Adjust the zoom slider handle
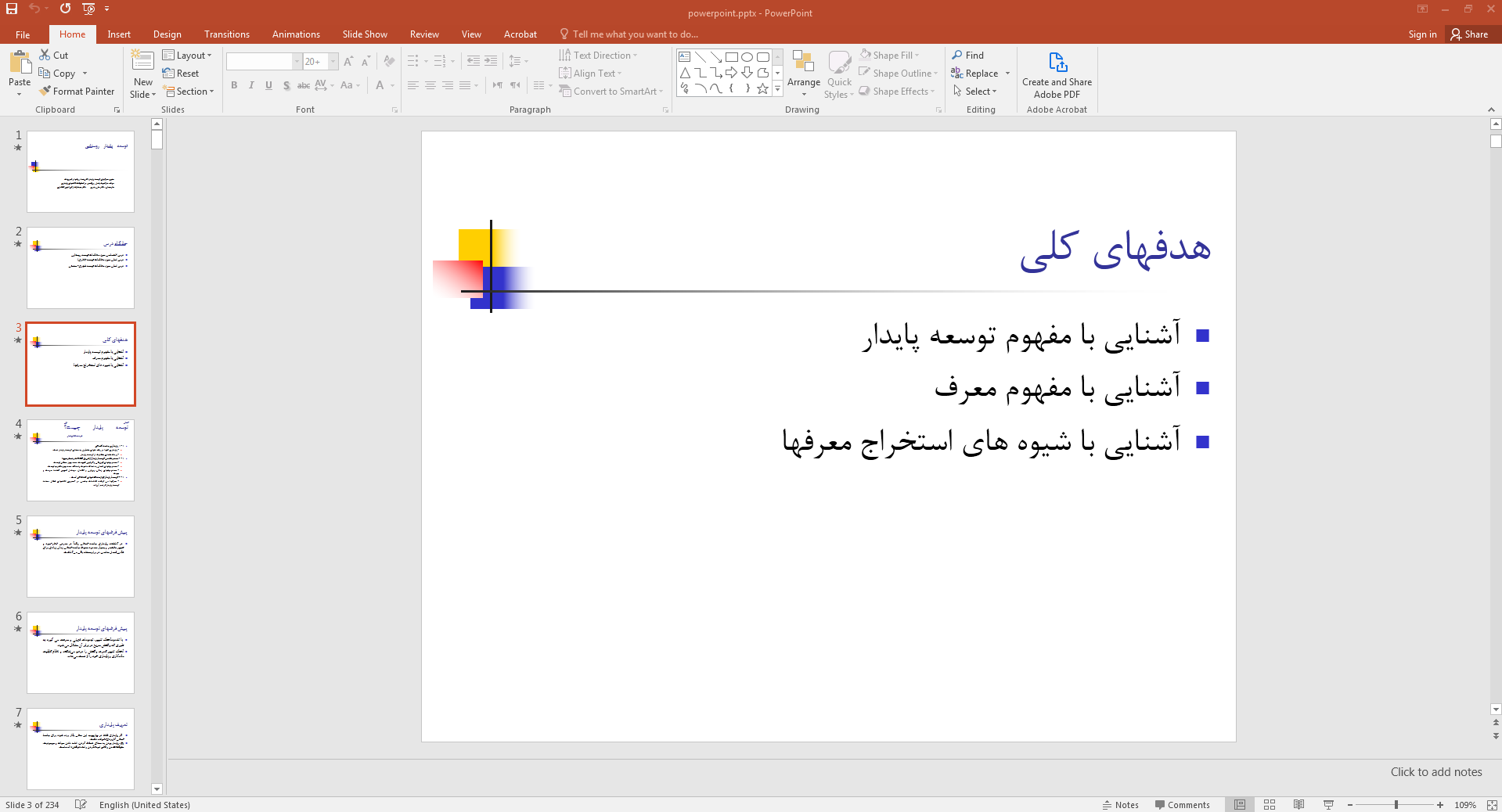This screenshot has width=1502, height=812. click(x=1396, y=805)
